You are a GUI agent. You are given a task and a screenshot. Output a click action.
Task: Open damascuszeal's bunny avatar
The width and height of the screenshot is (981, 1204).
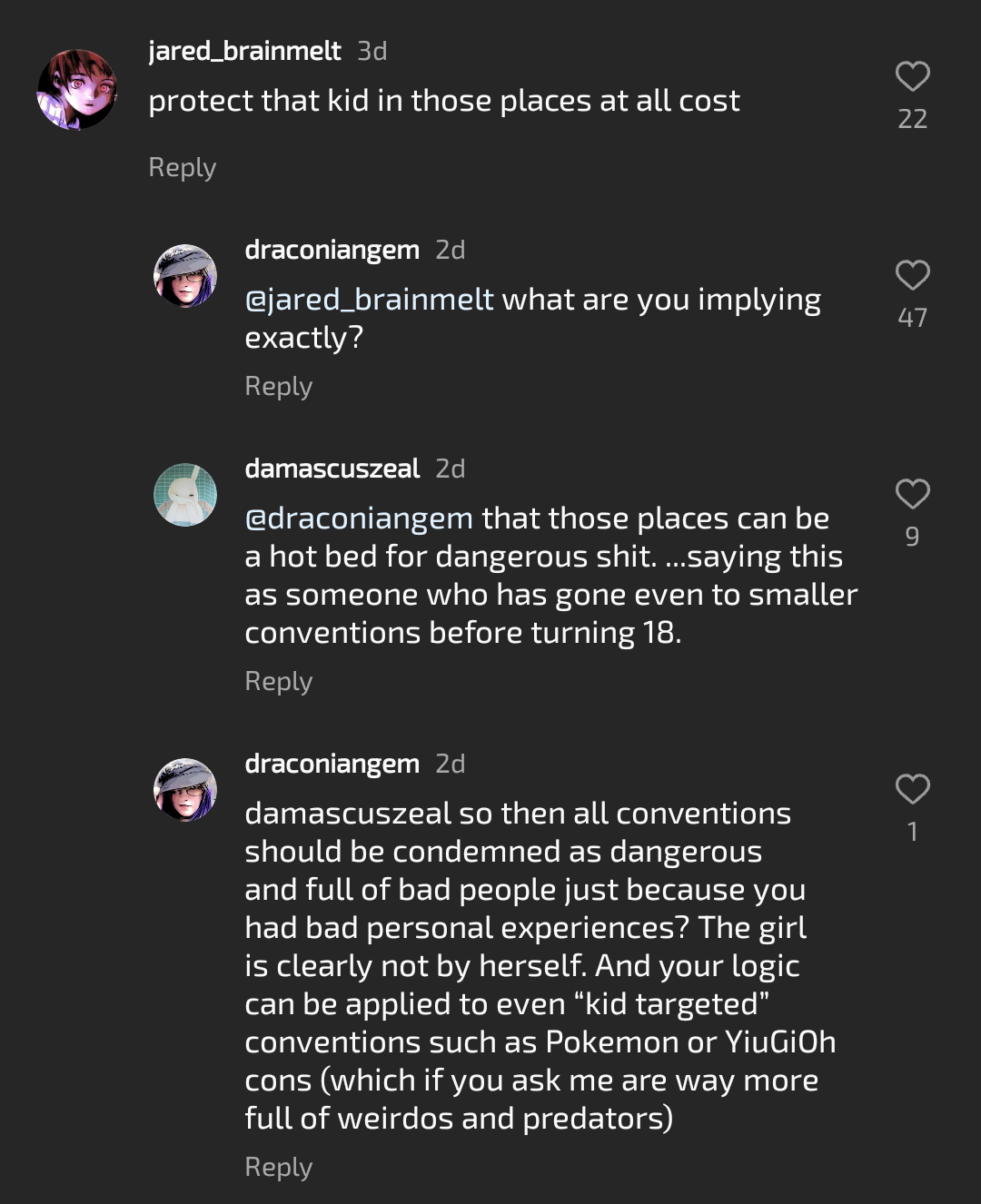[x=185, y=495]
